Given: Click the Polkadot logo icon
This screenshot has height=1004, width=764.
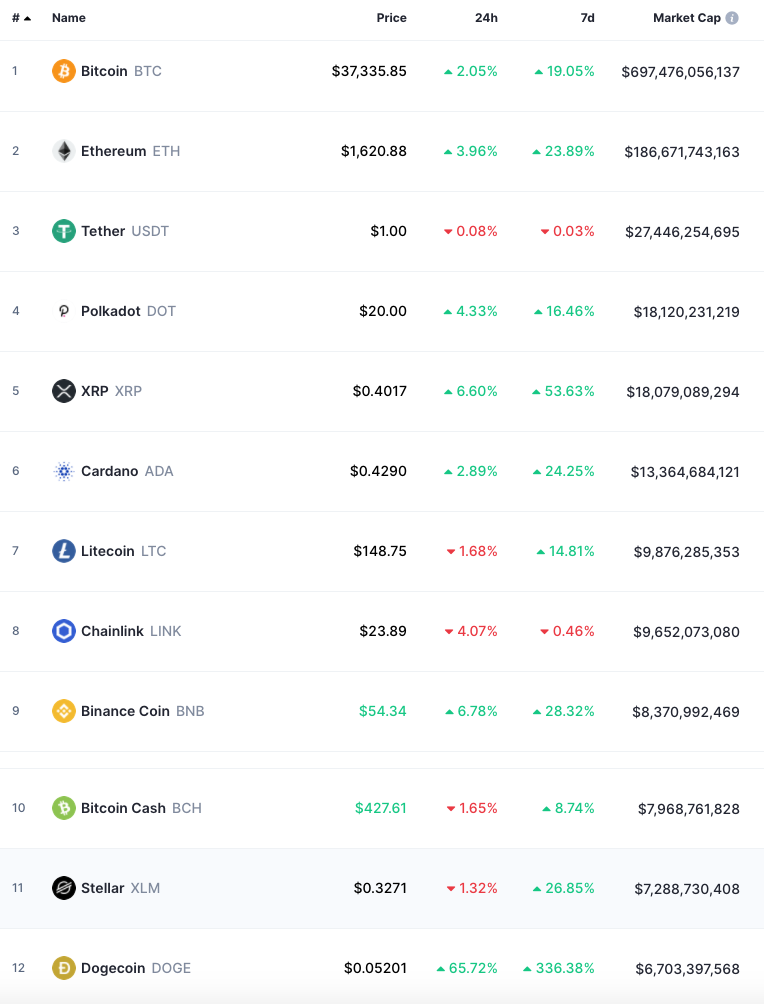Looking at the screenshot, I should coord(63,311).
